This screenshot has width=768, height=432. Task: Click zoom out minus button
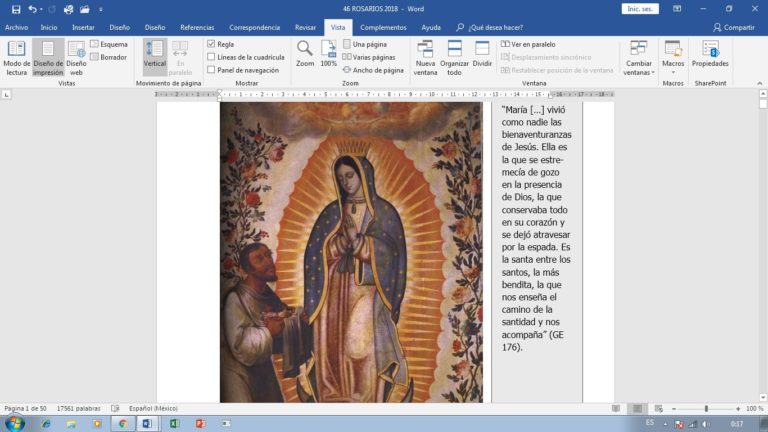[674, 408]
